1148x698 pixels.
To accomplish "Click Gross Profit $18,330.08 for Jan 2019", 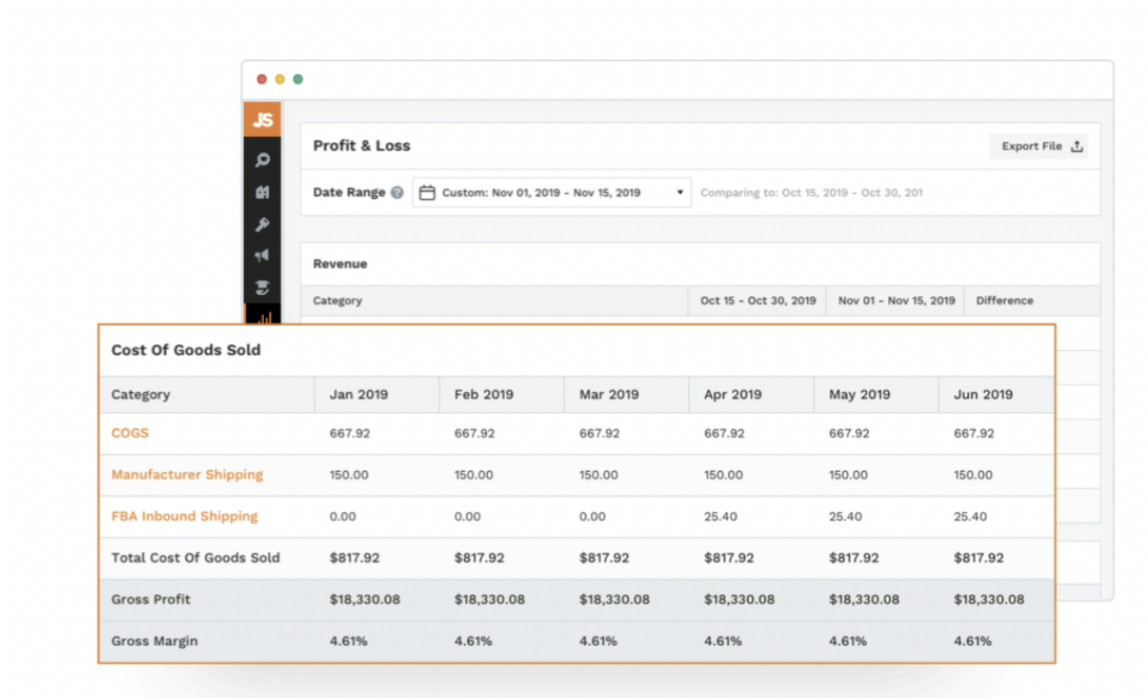I will (x=365, y=600).
